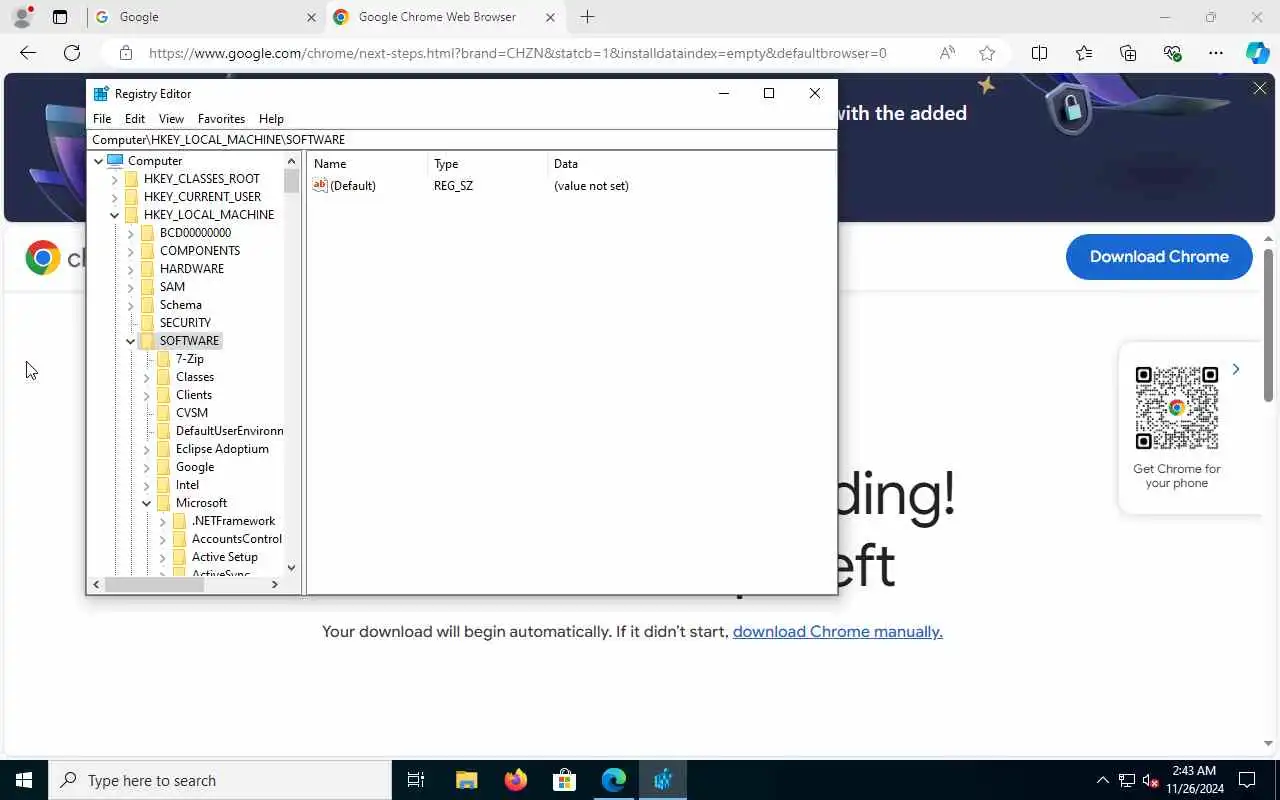
Task: Click Microsoft Edge taskbar icon
Action: [614, 780]
